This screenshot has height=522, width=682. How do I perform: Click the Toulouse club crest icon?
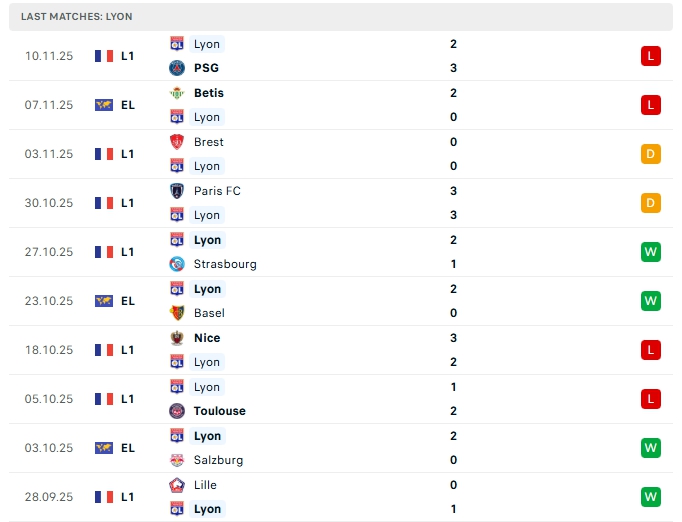click(177, 411)
